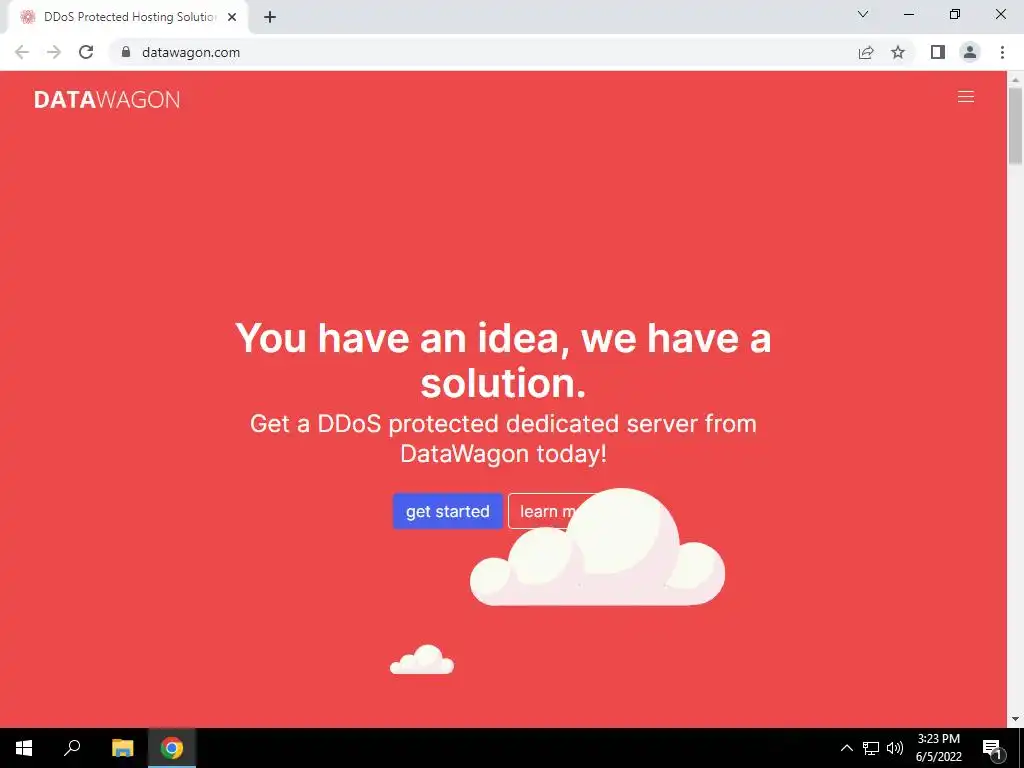1024x768 pixels.
Task: Open a new browser tab
Action: tap(270, 17)
